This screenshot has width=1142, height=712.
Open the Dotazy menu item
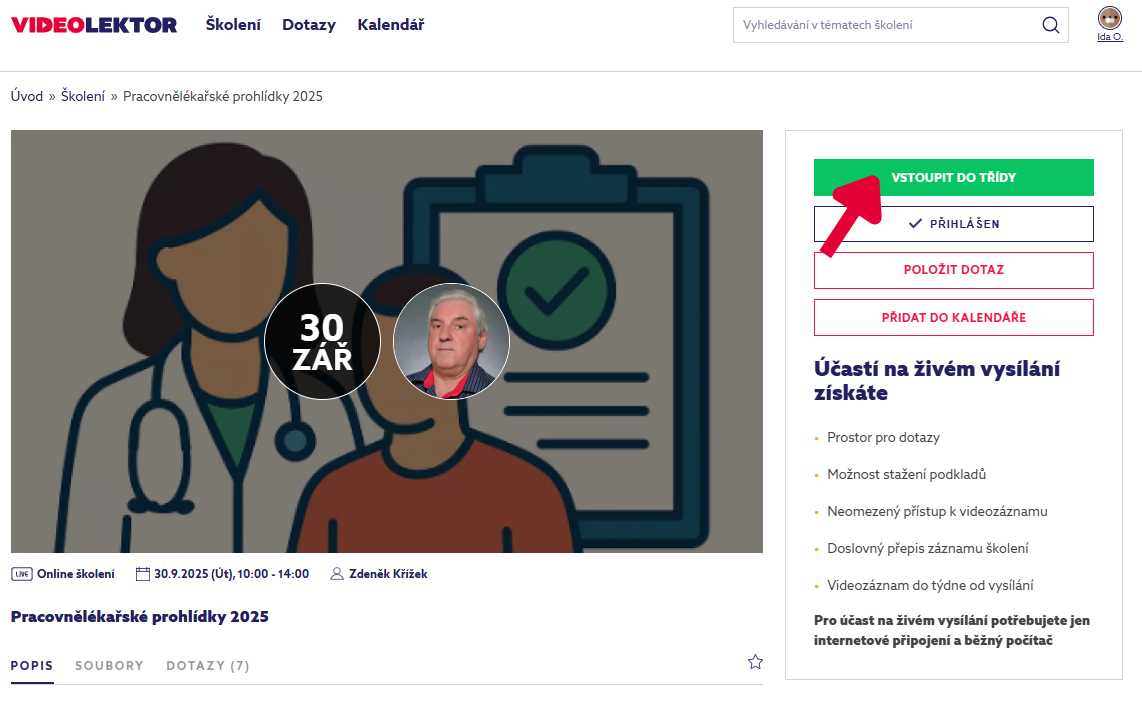309,25
